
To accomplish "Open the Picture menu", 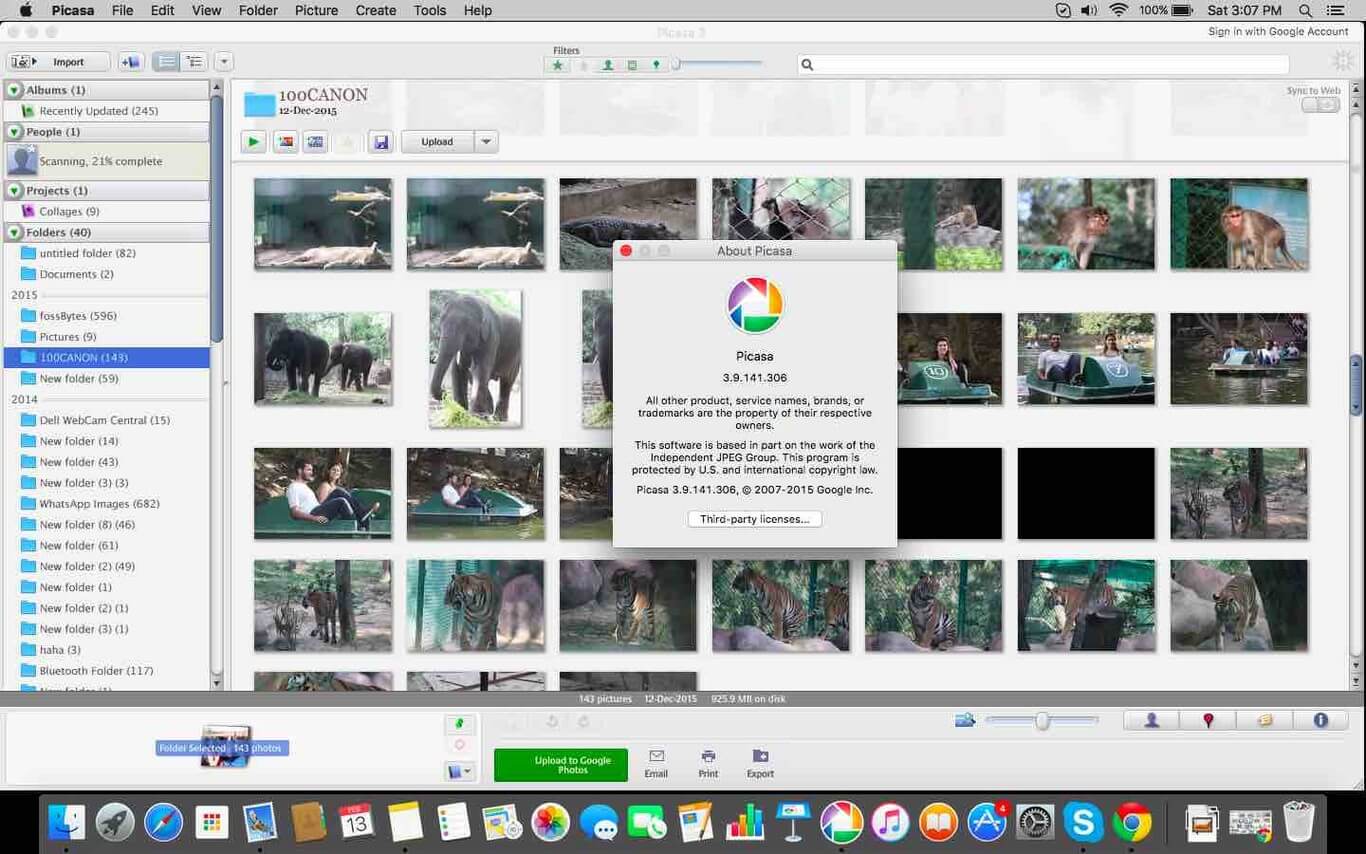I will [x=316, y=10].
